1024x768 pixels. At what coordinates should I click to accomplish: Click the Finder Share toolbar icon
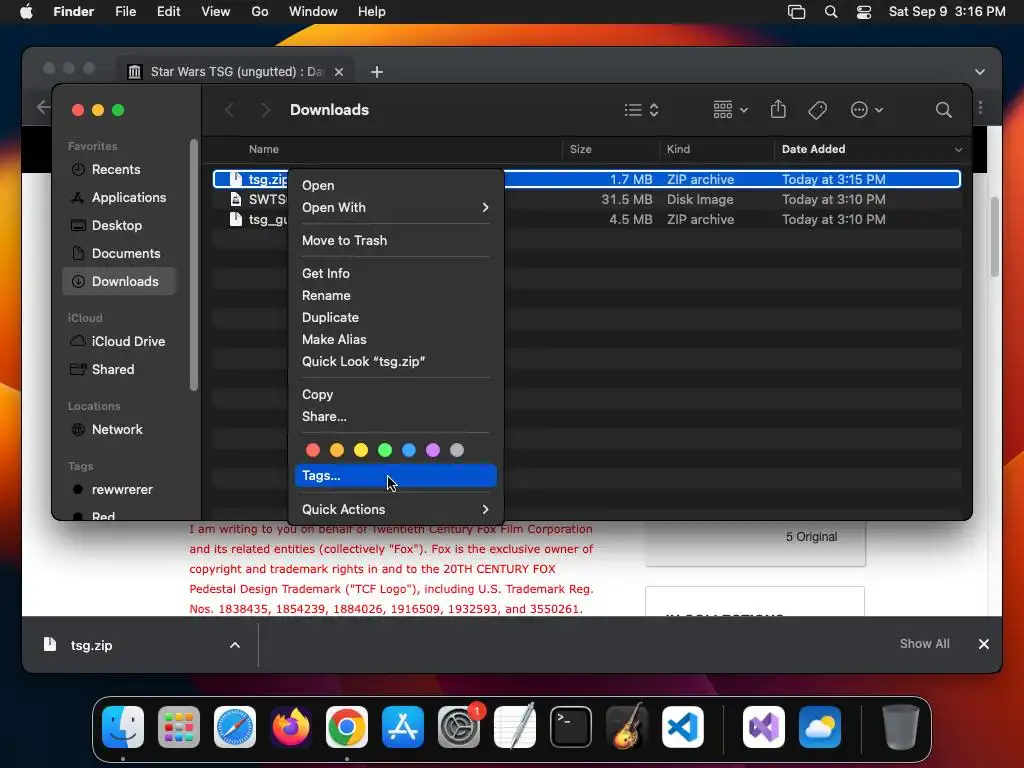[778, 110]
